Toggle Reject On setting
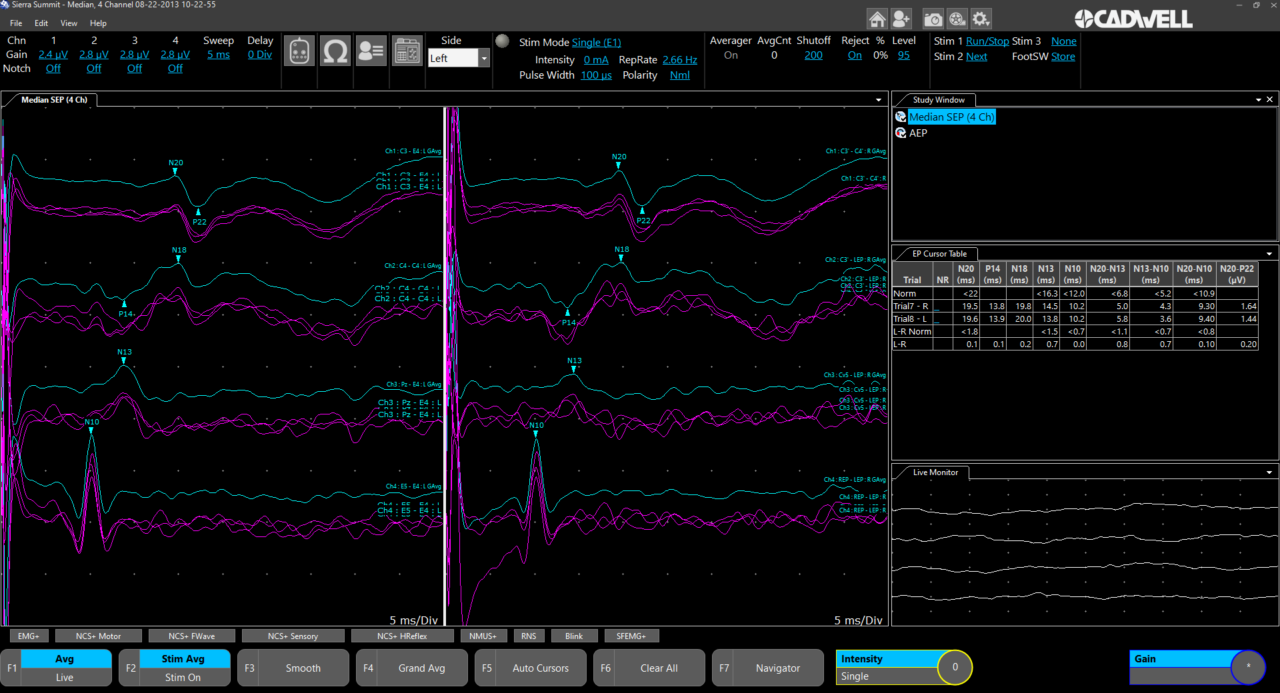Image resolution: width=1280 pixels, height=693 pixels. click(x=854, y=56)
